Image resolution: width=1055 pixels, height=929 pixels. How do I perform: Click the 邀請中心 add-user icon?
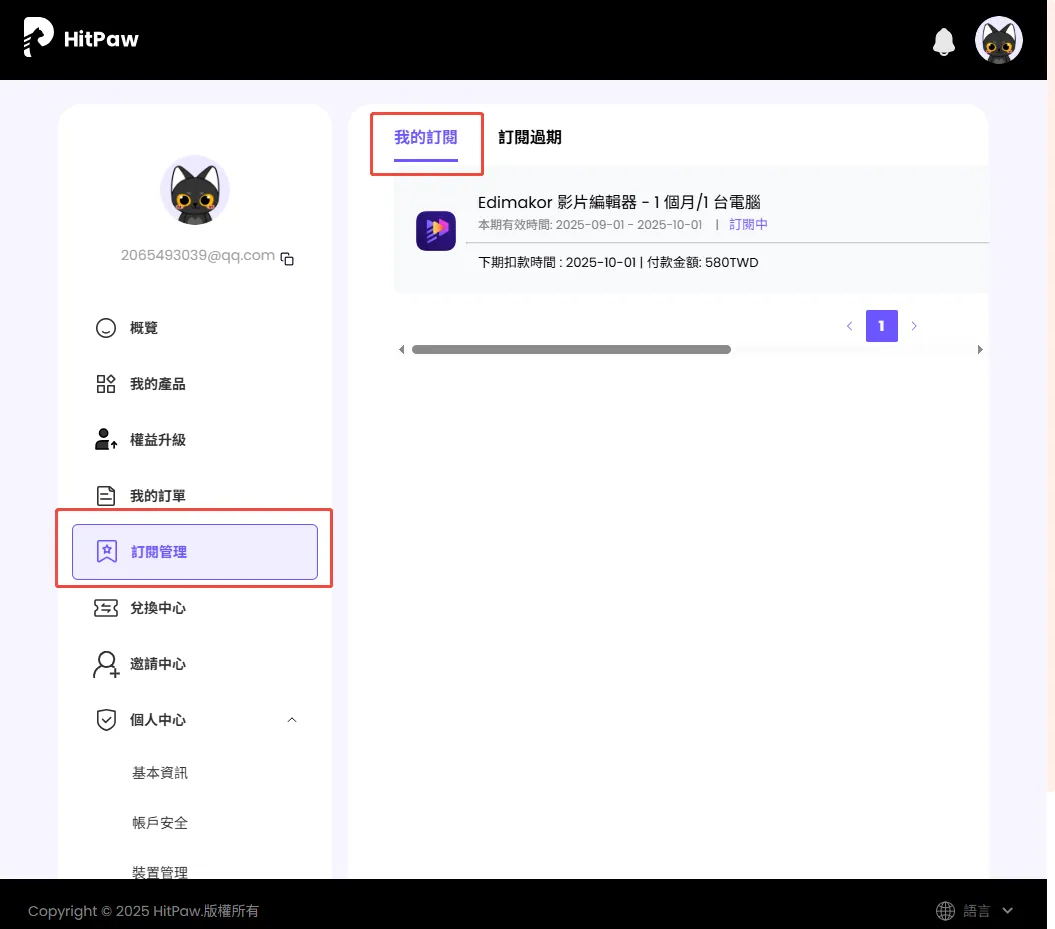(x=106, y=664)
